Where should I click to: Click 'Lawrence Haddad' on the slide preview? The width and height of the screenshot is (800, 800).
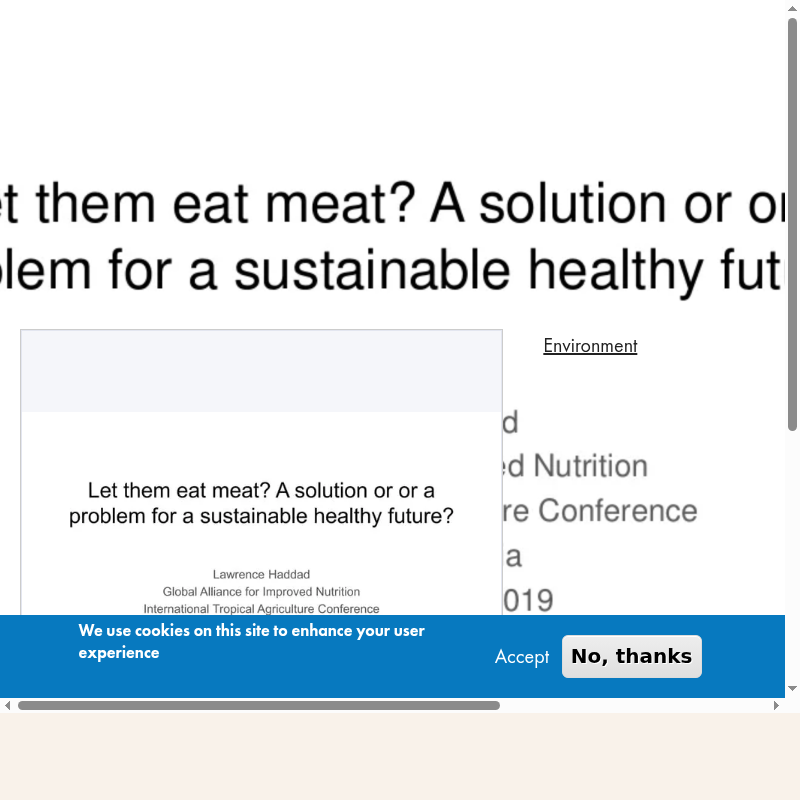click(261, 574)
